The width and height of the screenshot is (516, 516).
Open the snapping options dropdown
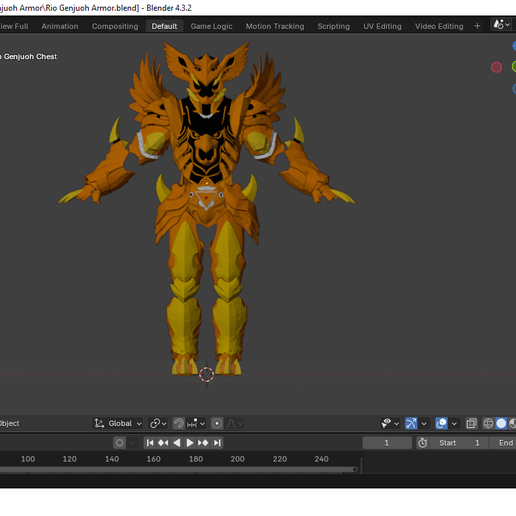click(x=196, y=423)
